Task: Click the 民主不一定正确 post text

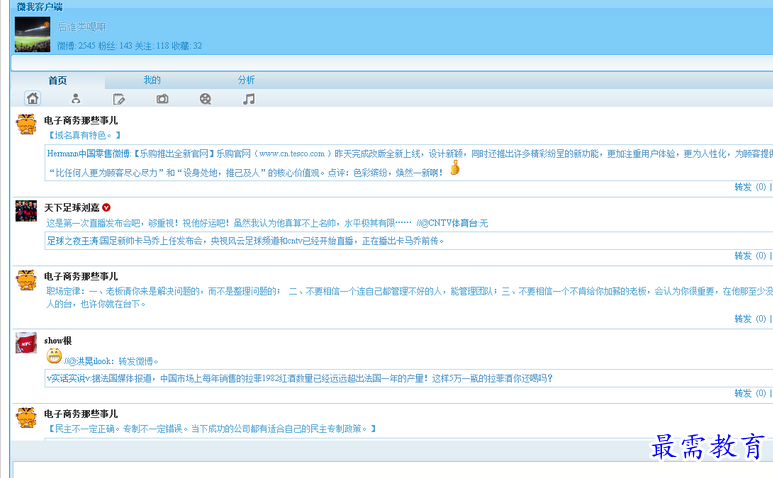Action: (211, 429)
